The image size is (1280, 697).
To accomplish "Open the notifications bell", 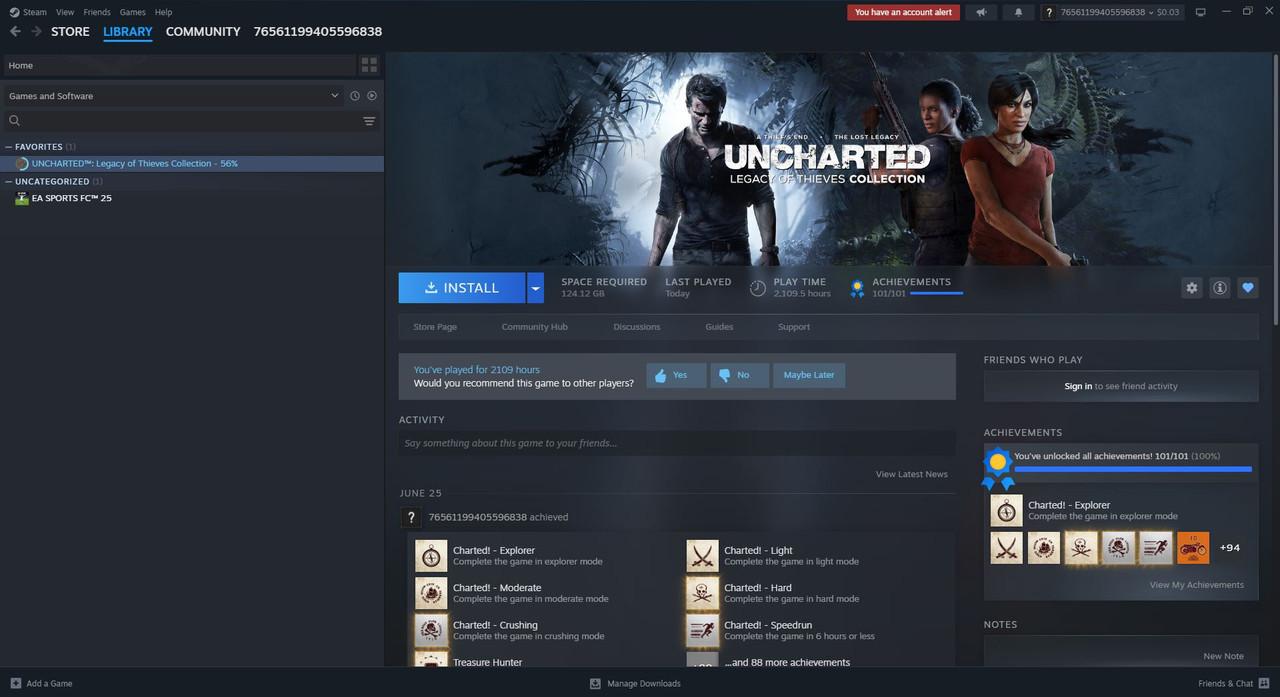I will (1018, 12).
